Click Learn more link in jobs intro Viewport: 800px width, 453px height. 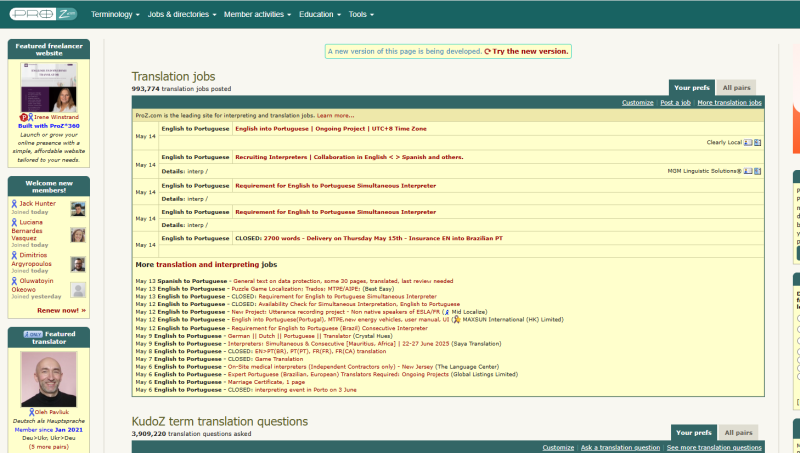(335, 116)
